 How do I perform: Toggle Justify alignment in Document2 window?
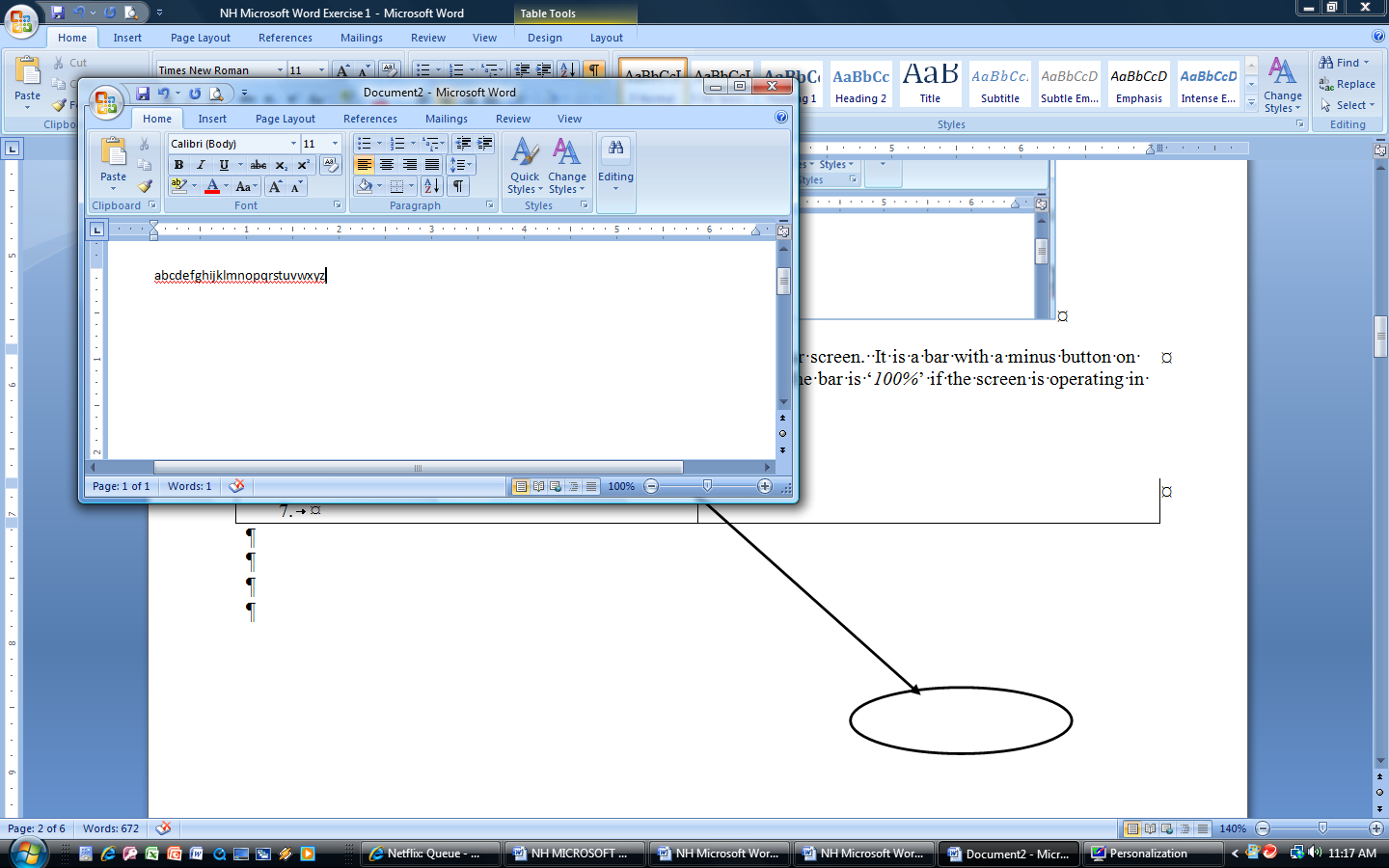(432, 165)
